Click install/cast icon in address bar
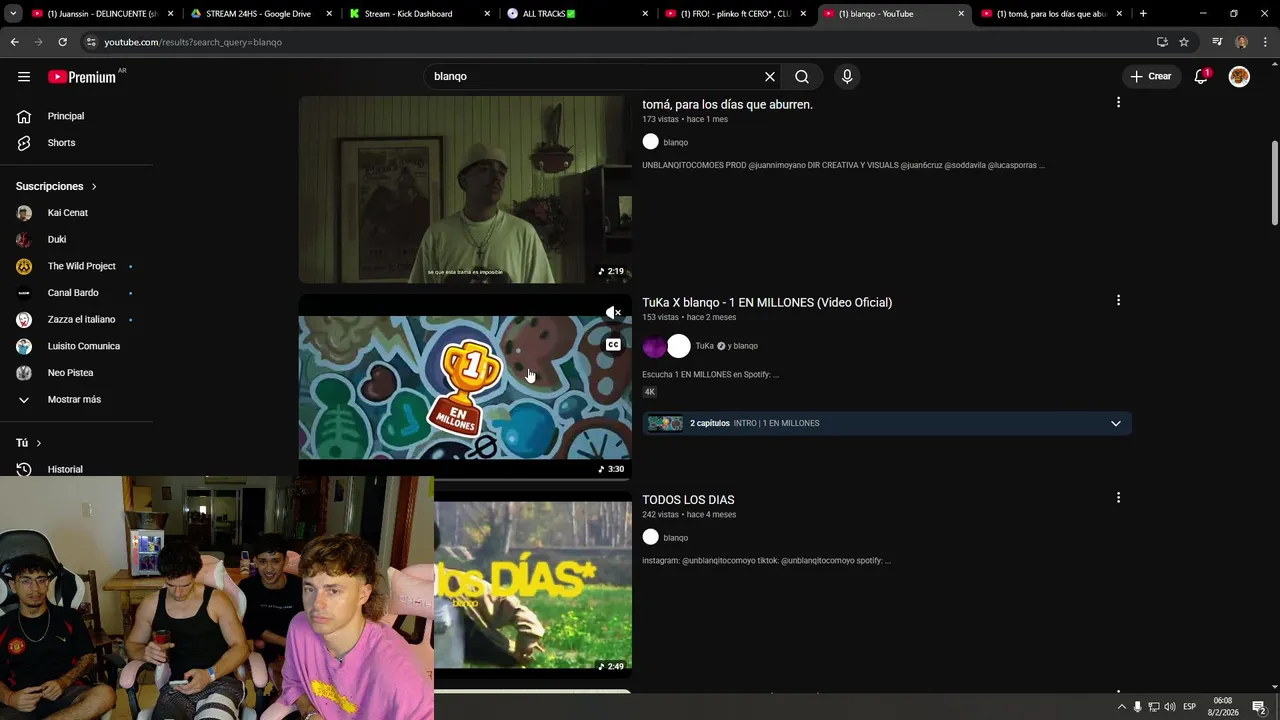This screenshot has height=720, width=1280. click(x=1162, y=42)
